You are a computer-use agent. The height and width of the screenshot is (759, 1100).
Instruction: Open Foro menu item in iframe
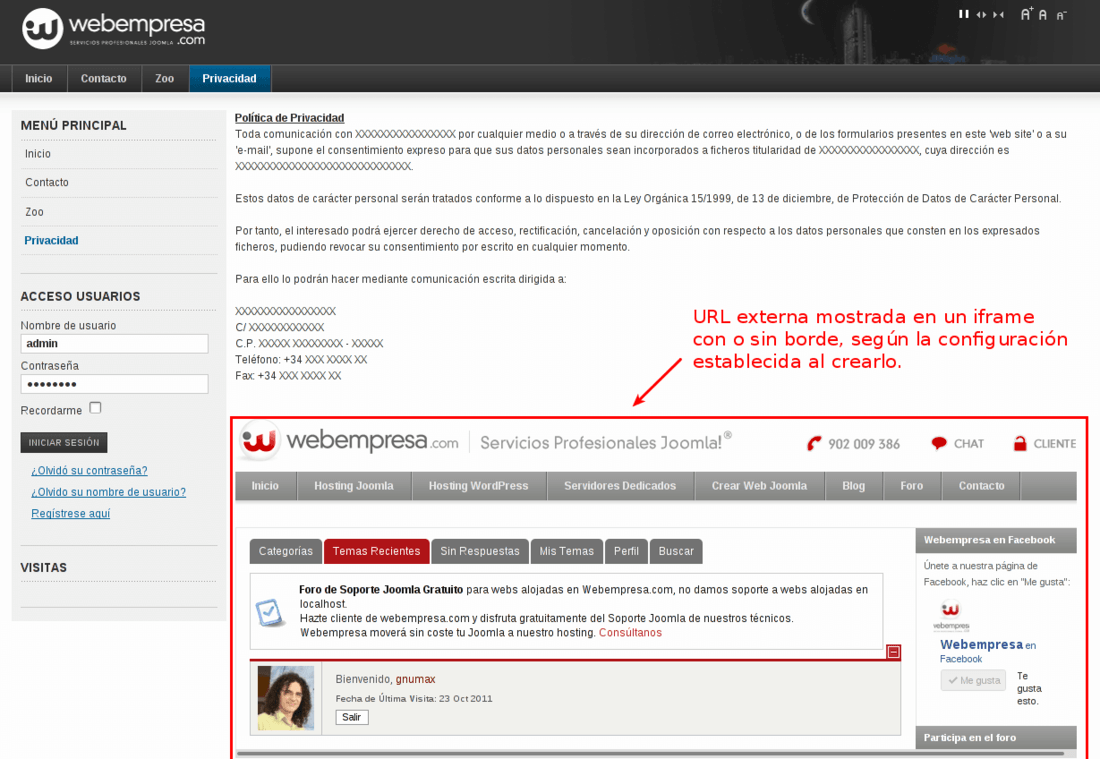click(x=911, y=485)
